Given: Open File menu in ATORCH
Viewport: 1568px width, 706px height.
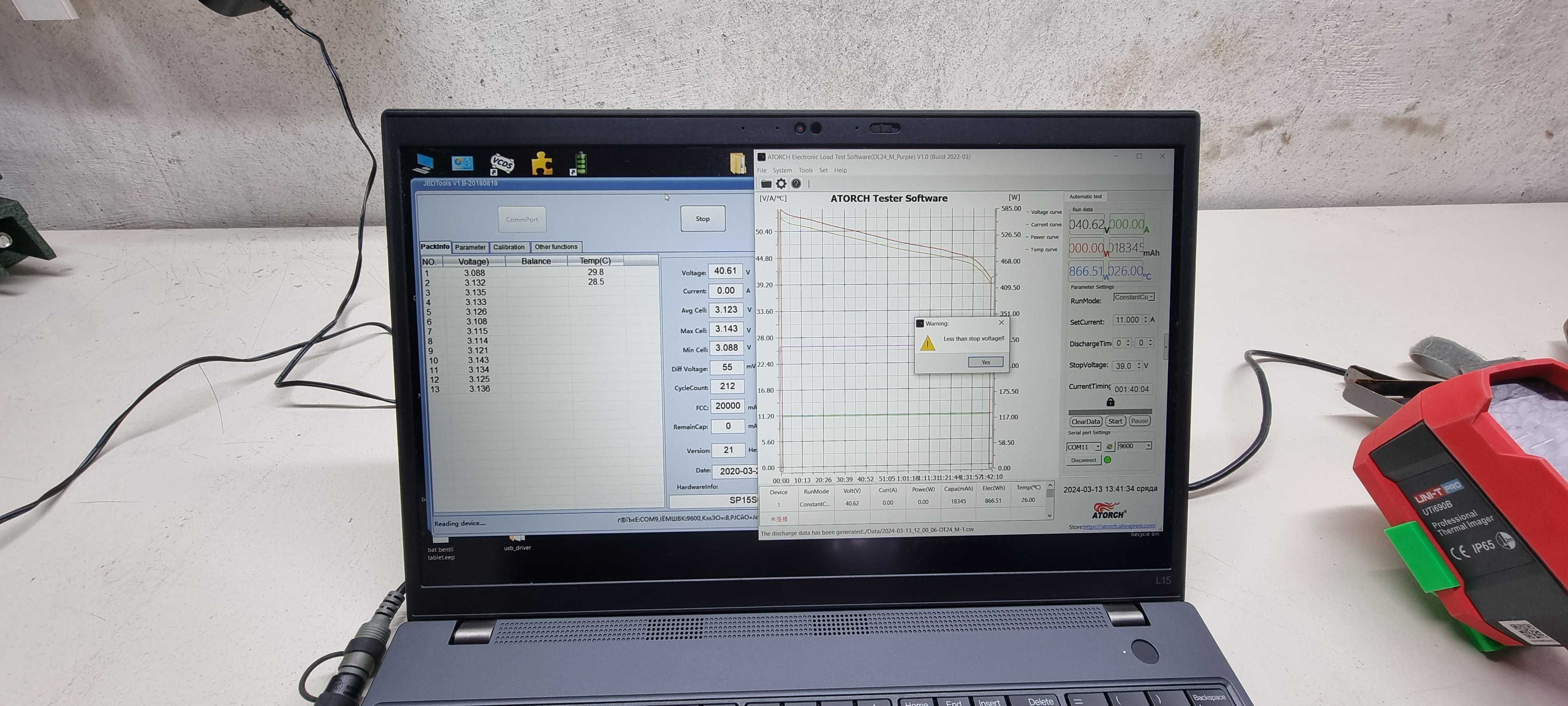Looking at the screenshot, I should 761,170.
